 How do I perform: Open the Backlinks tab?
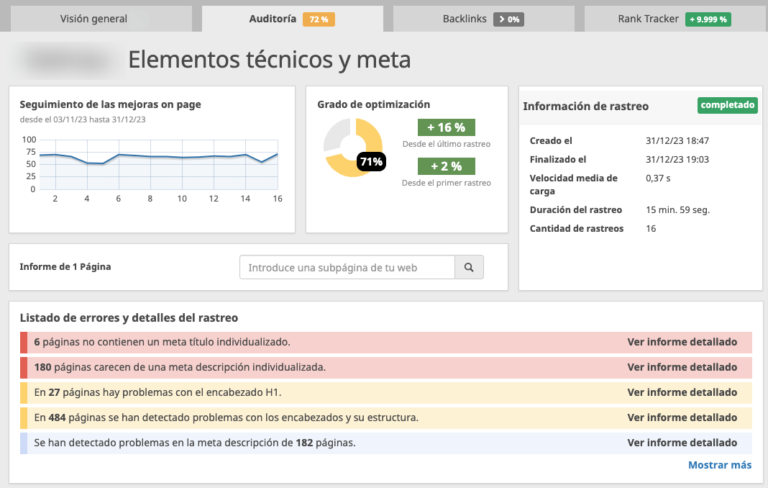coord(465,19)
